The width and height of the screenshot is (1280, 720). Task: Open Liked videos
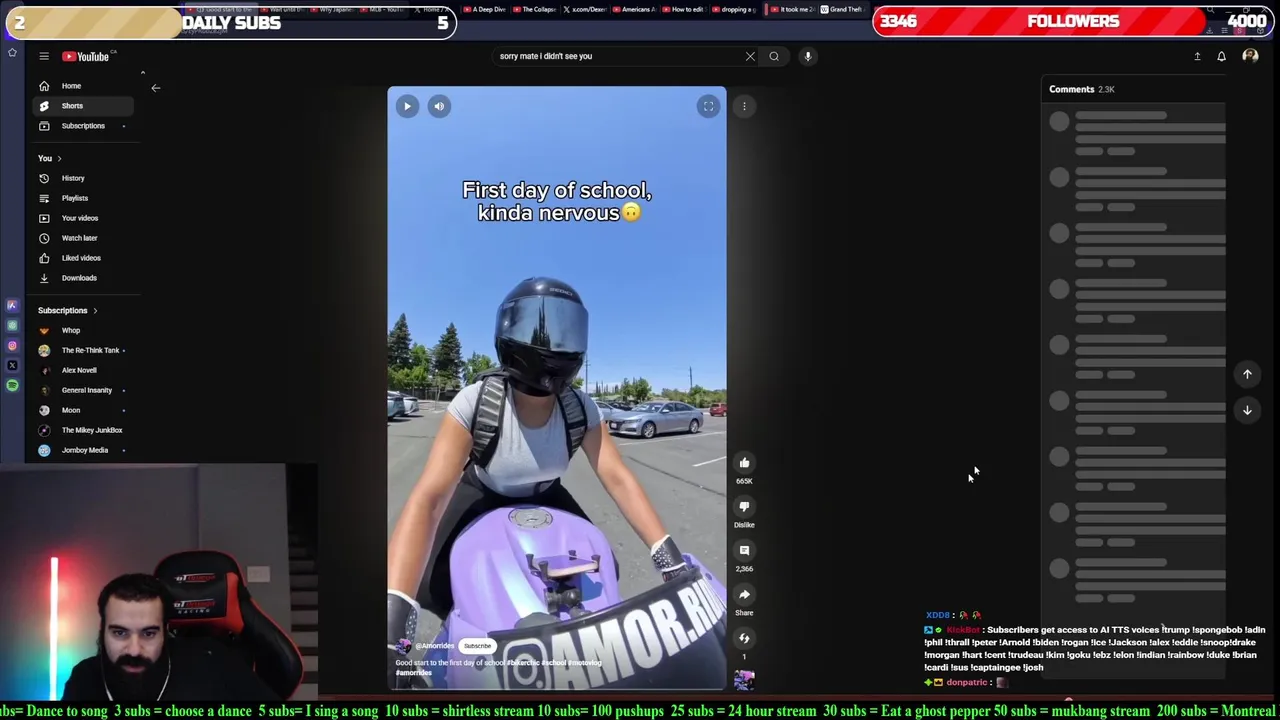coord(84,258)
